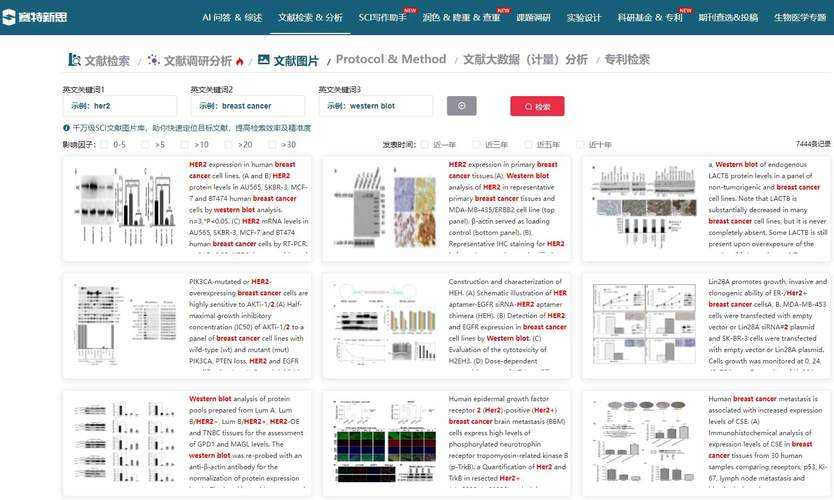Open figure for GPD1 and MAGL result
The image size is (834, 500).
pyautogui.click(x=125, y=441)
